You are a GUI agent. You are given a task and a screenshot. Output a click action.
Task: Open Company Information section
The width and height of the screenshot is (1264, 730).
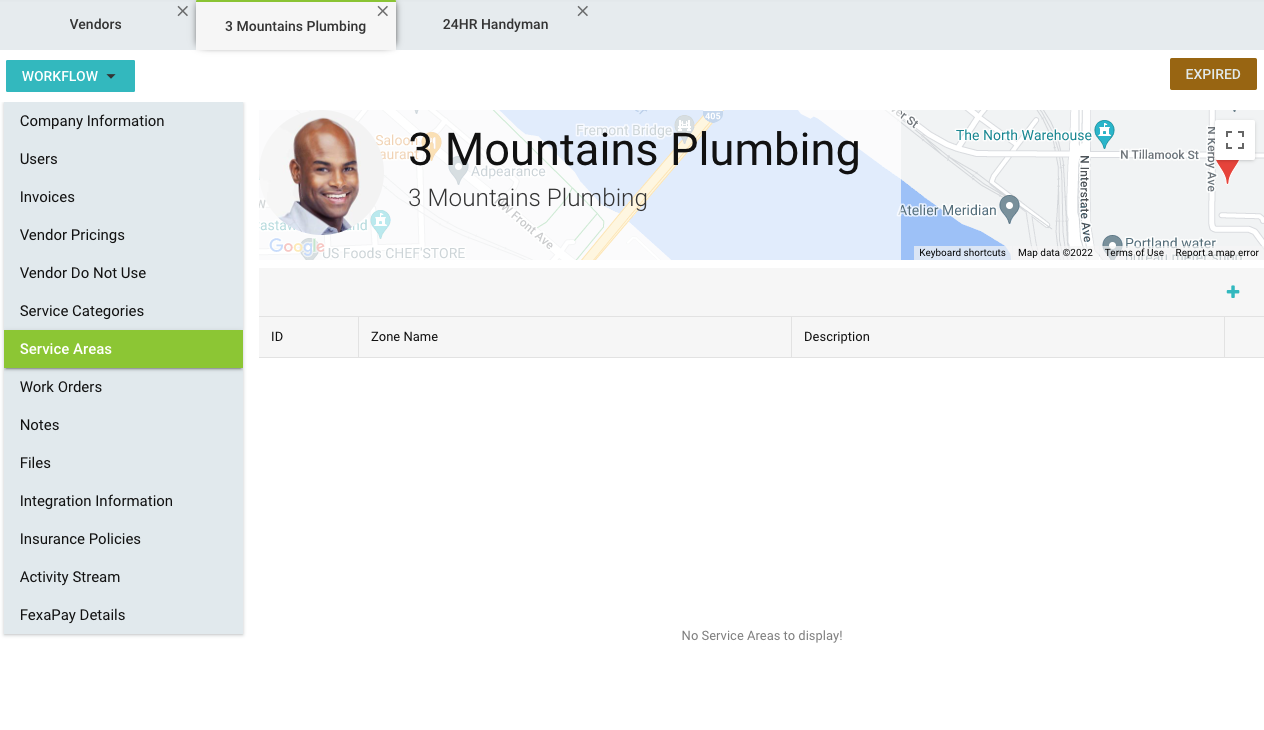(x=92, y=121)
